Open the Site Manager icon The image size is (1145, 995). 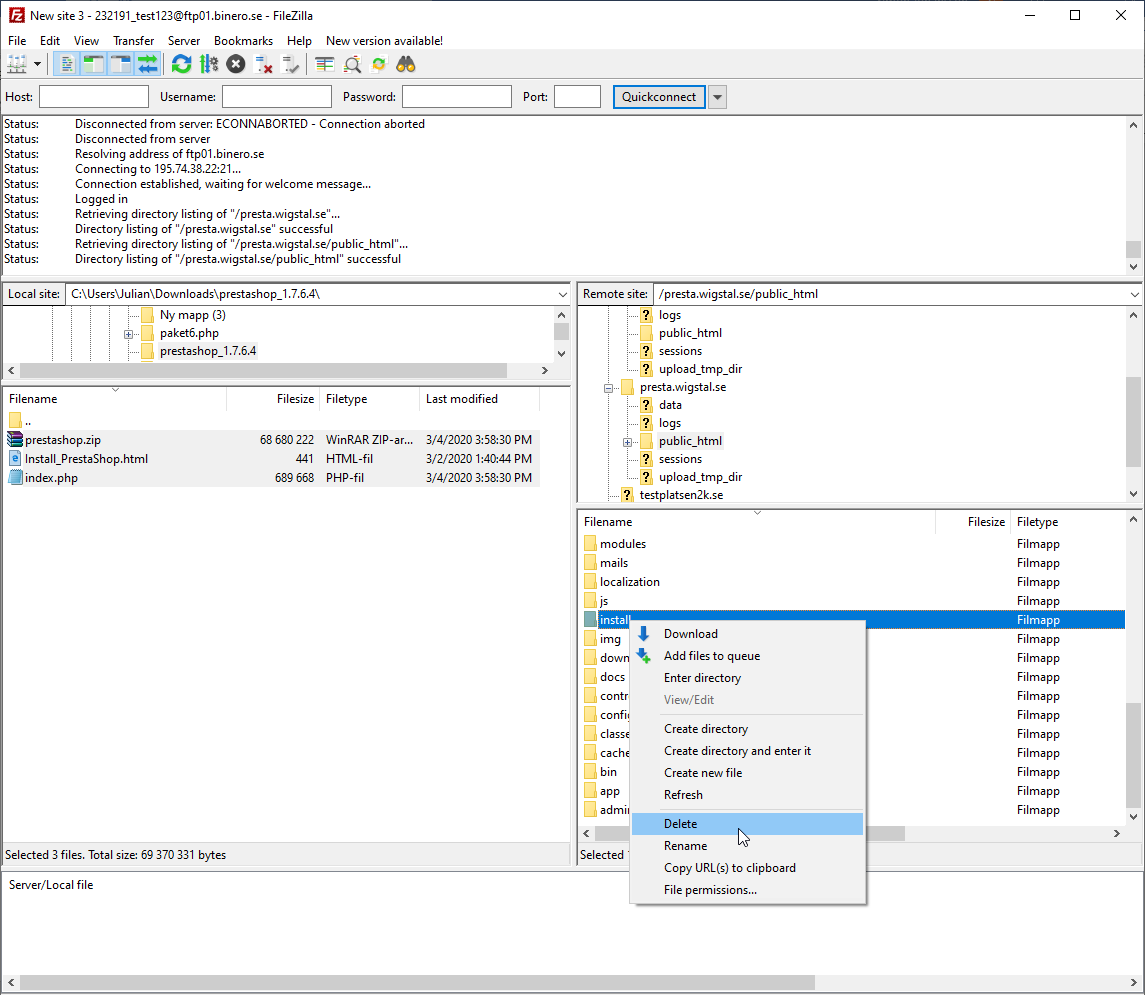(x=17, y=64)
